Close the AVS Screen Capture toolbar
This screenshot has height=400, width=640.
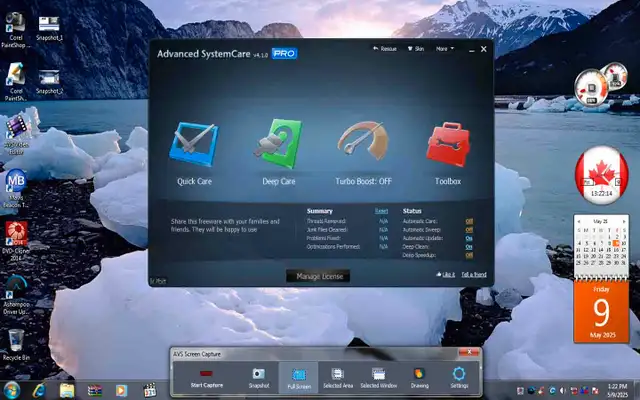point(469,352)
